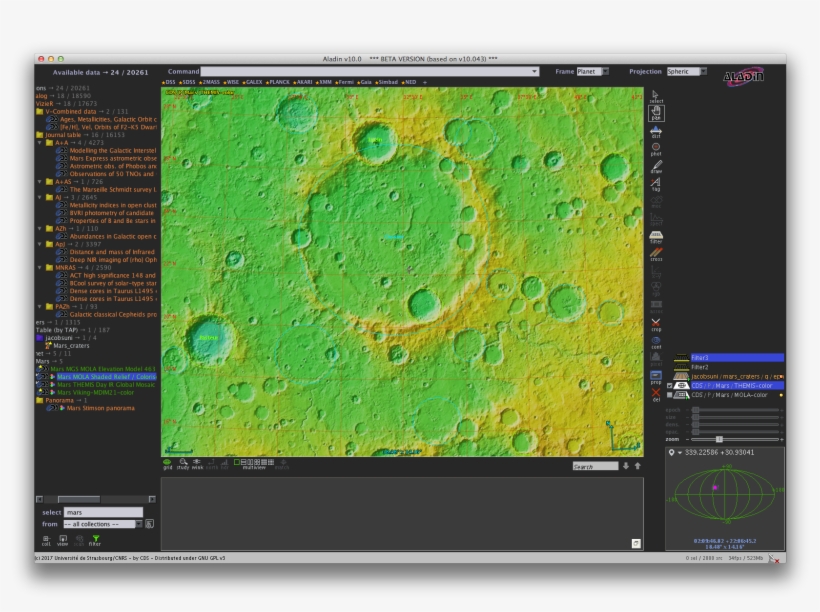Click the select field containing mars
This screenshot has height=612, width=820.
(102, 512)
